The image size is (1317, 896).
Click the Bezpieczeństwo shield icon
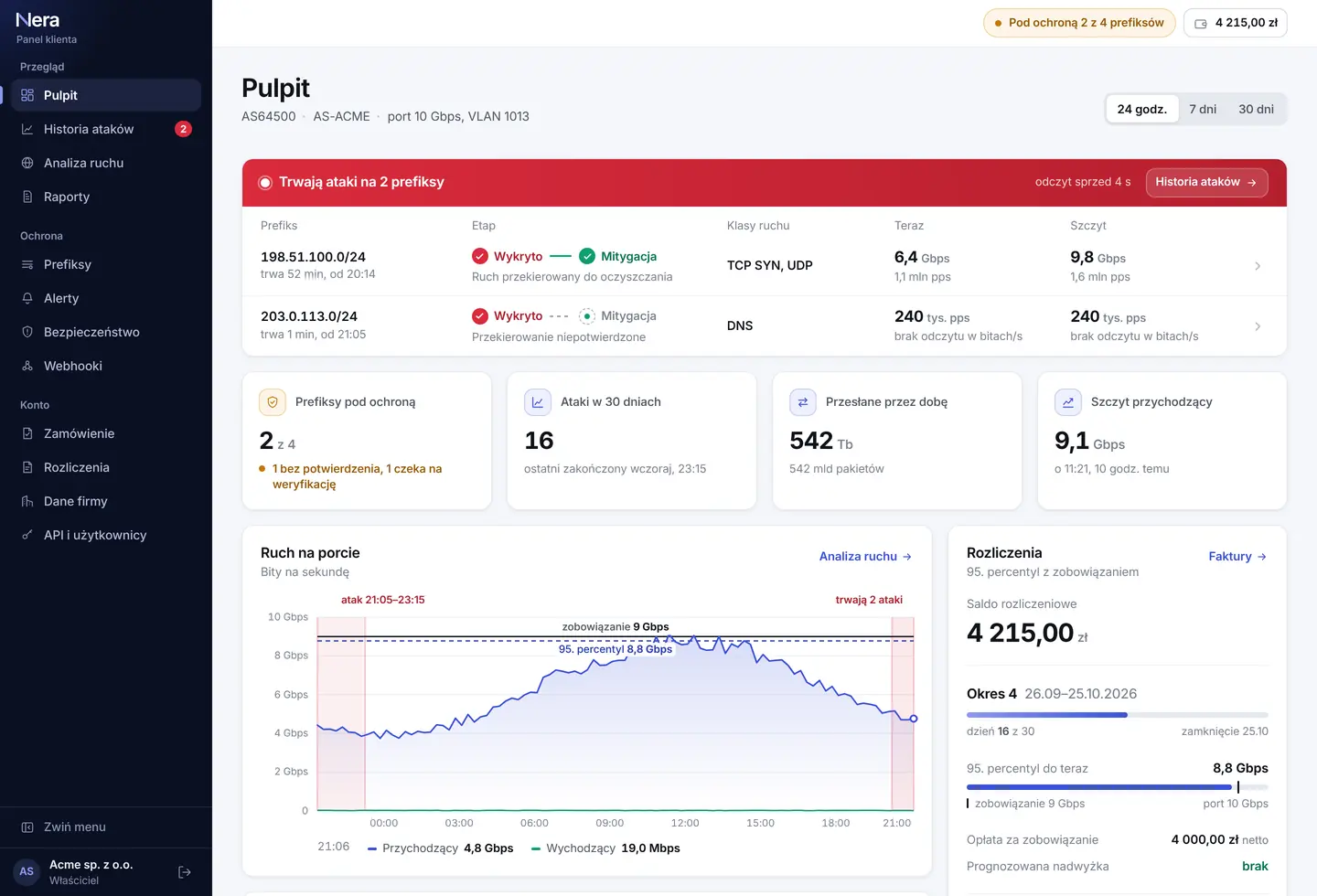[27, 332]
